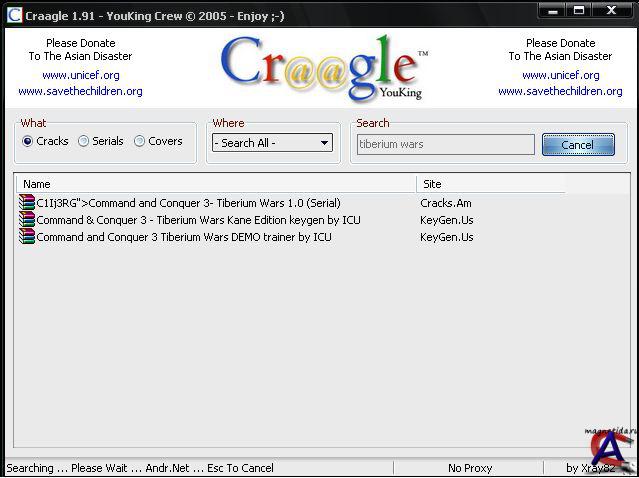Click the search field containing tiberium wars

(x=446, y=144)
